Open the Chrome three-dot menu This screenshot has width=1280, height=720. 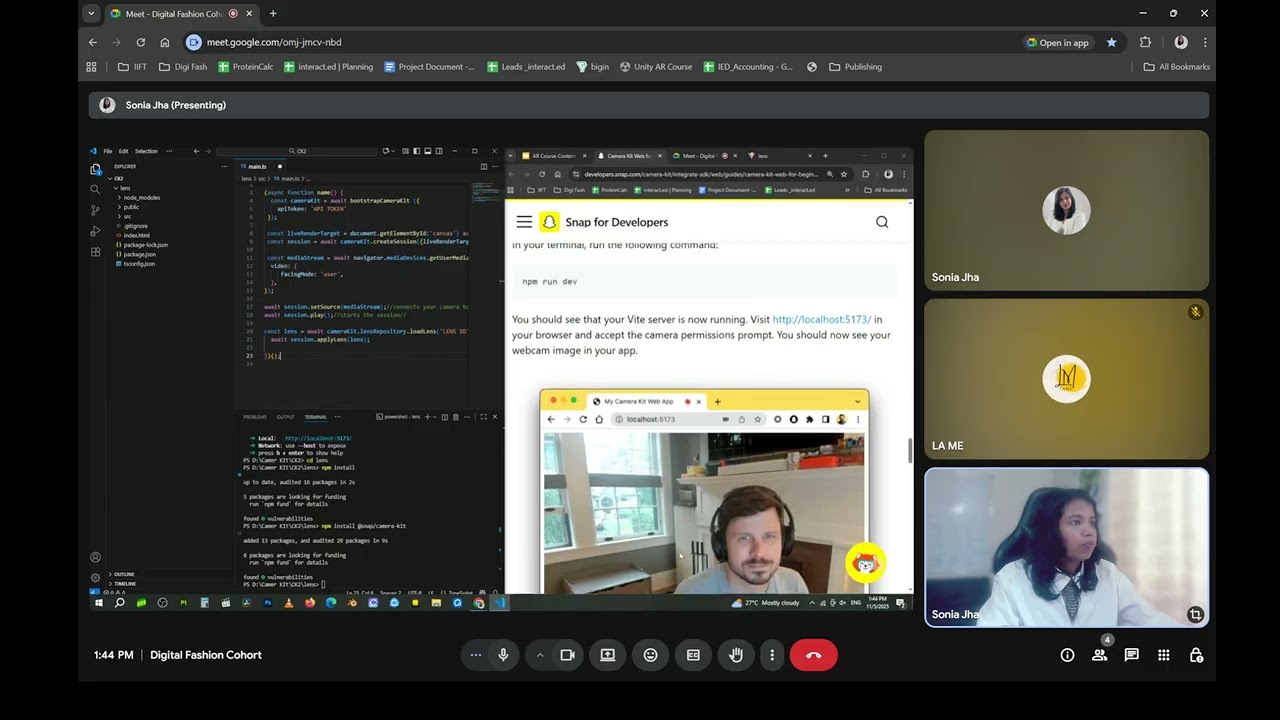1205,42
